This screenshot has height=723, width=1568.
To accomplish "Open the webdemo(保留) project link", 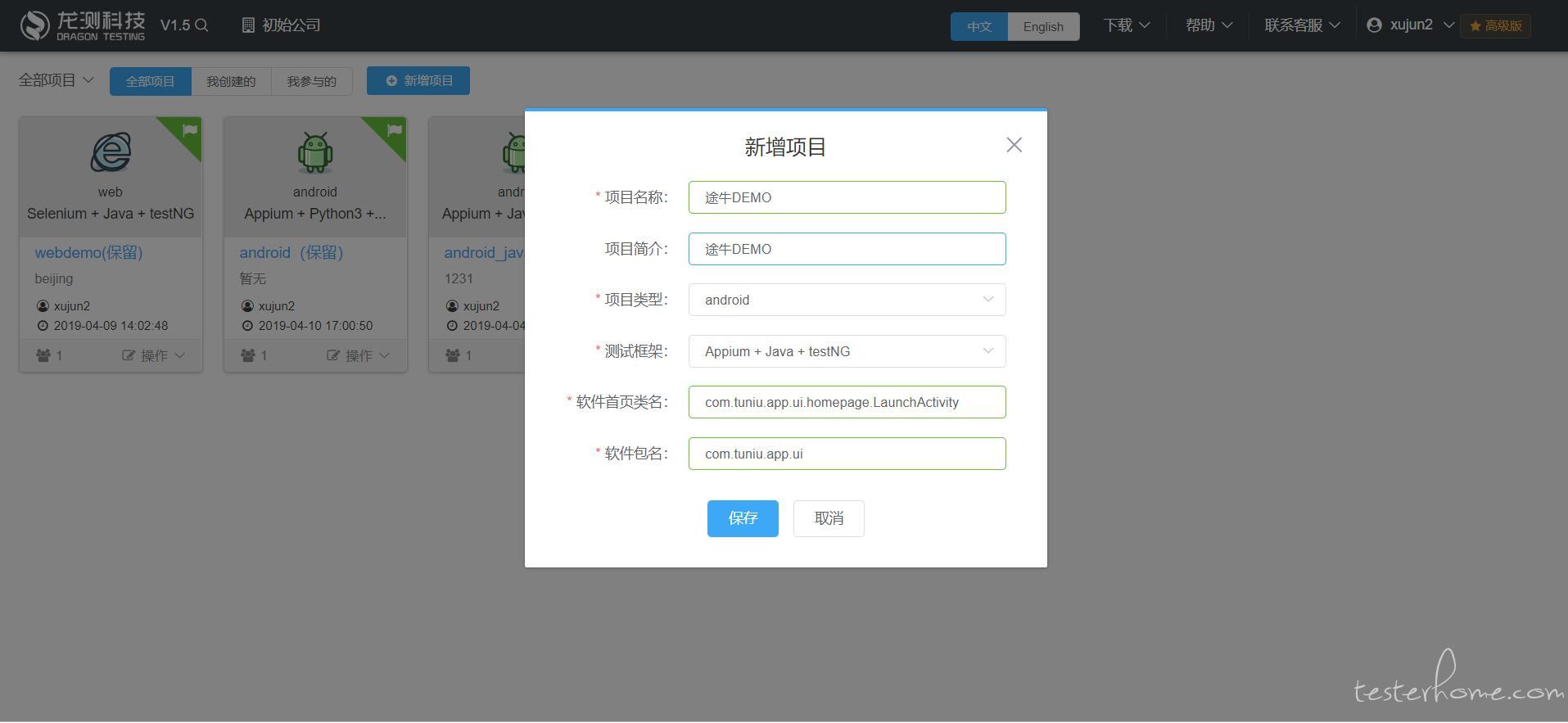I will (88, 253).
